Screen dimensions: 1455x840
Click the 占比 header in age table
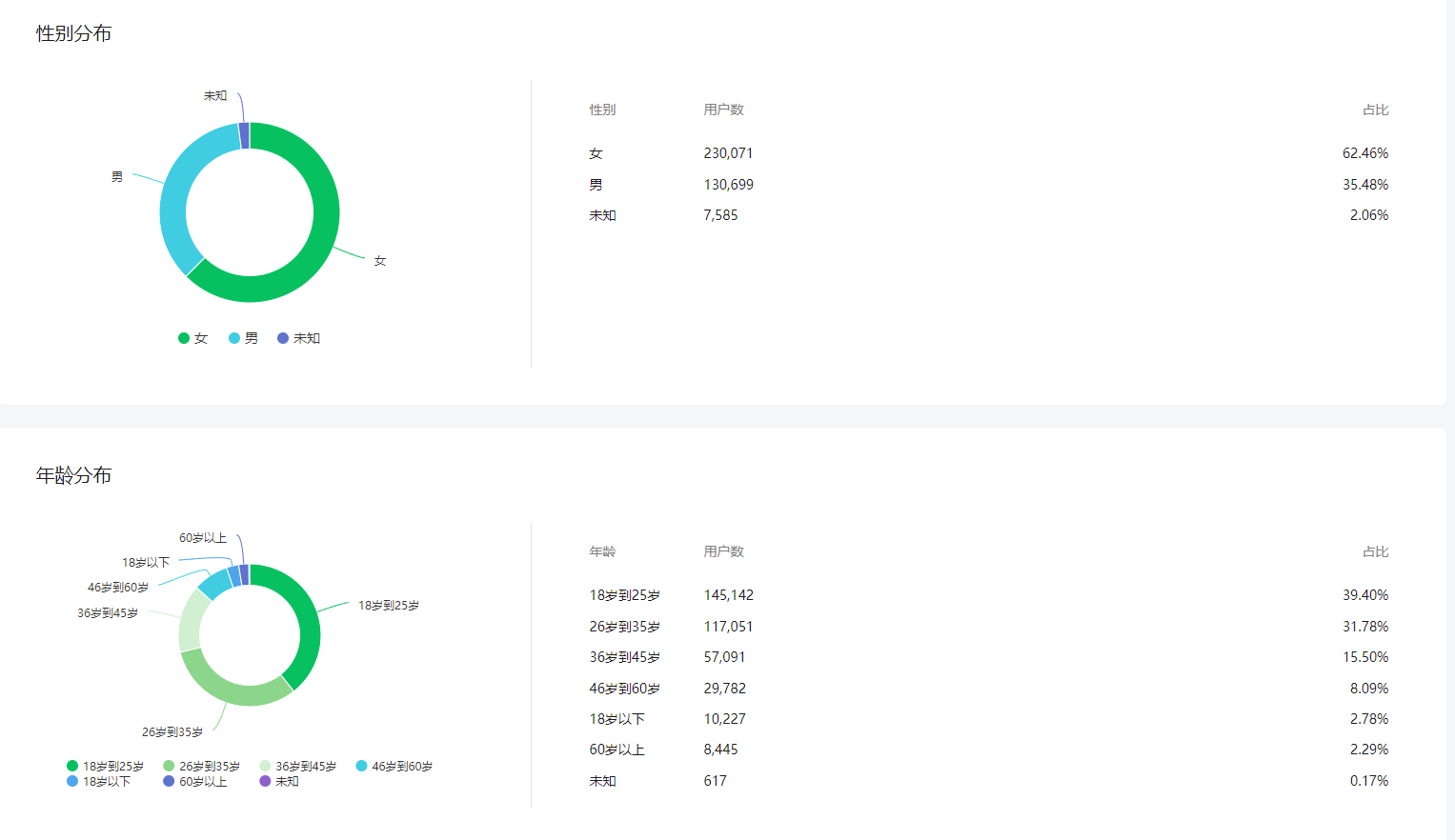(x=1375, y=551)
